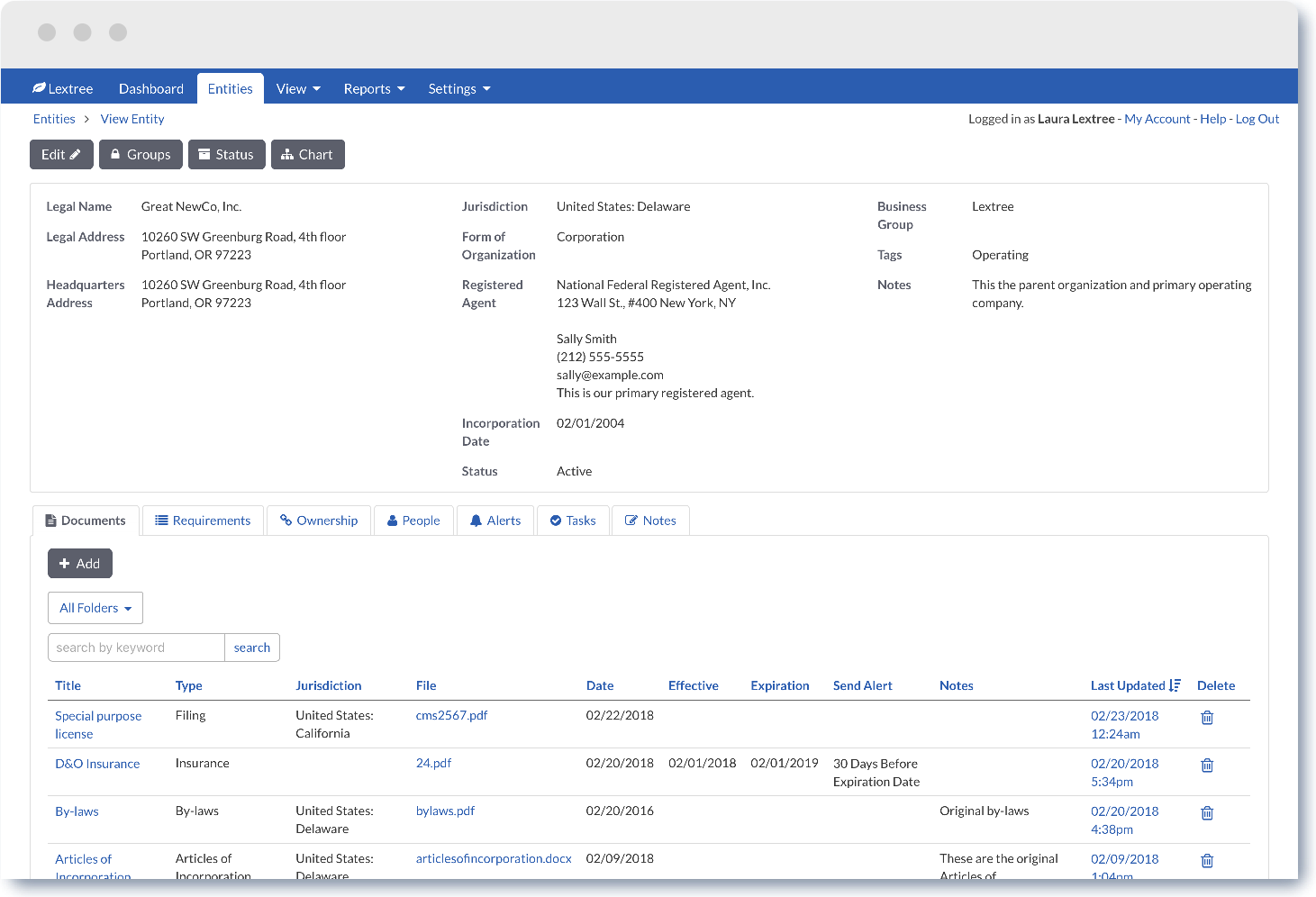Sort by File column header
1316x897 pixels.
tap(426, 685)
